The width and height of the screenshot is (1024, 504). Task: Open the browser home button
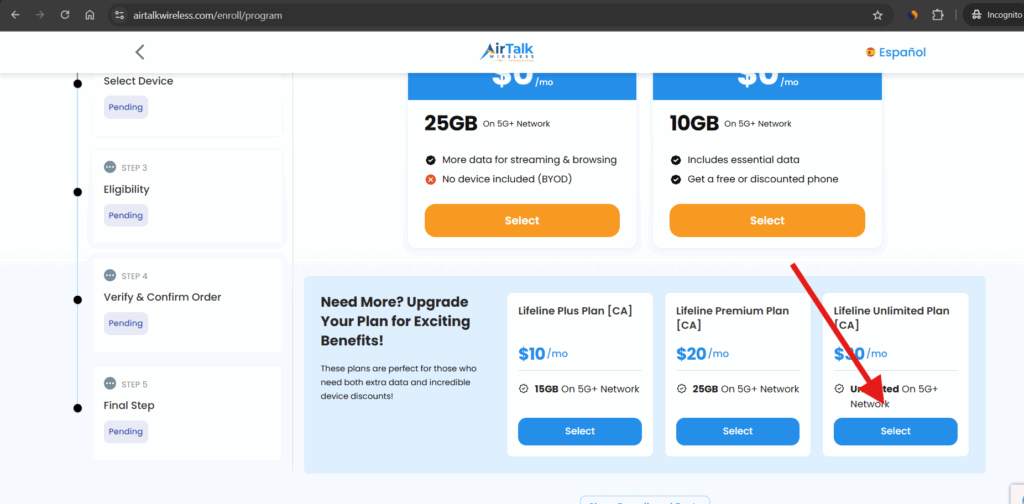pyautogui.click(x=90, y=15)
